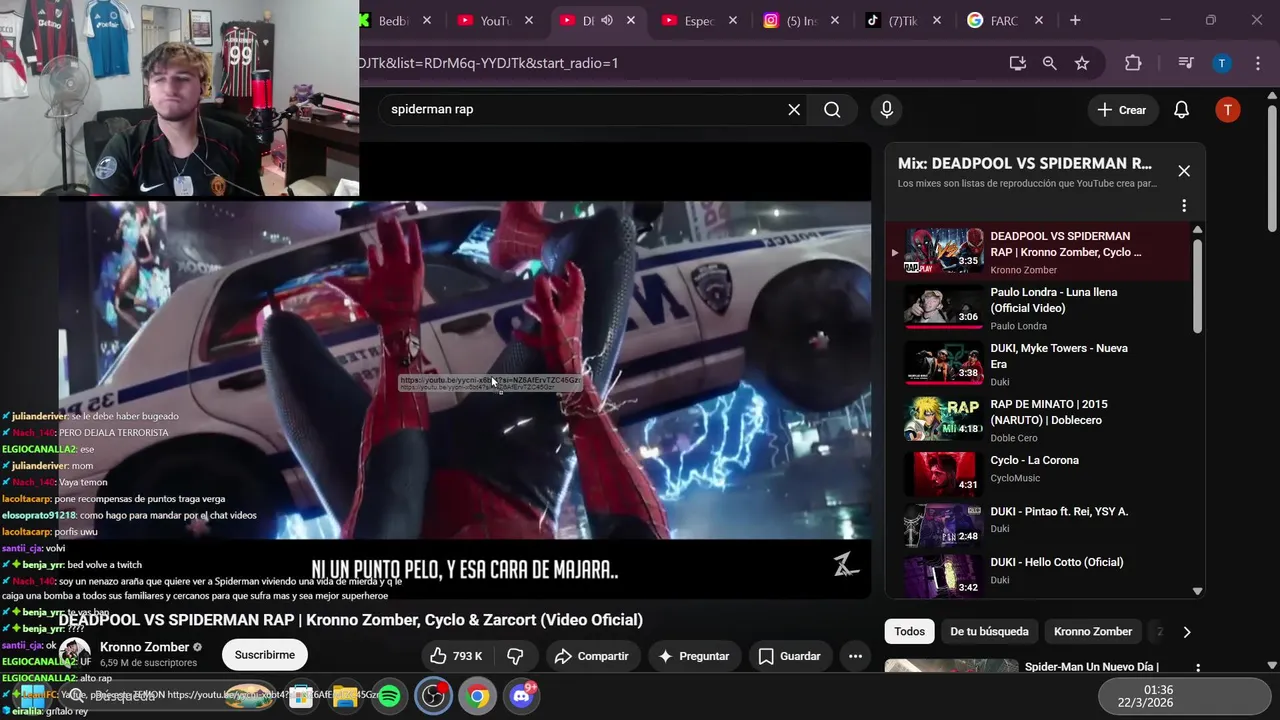This screenshot has height=720, width=1280.
Task: Open the Chrome extensions puzzle icon
Action: pyautogui.click(x=1132, y=63)
